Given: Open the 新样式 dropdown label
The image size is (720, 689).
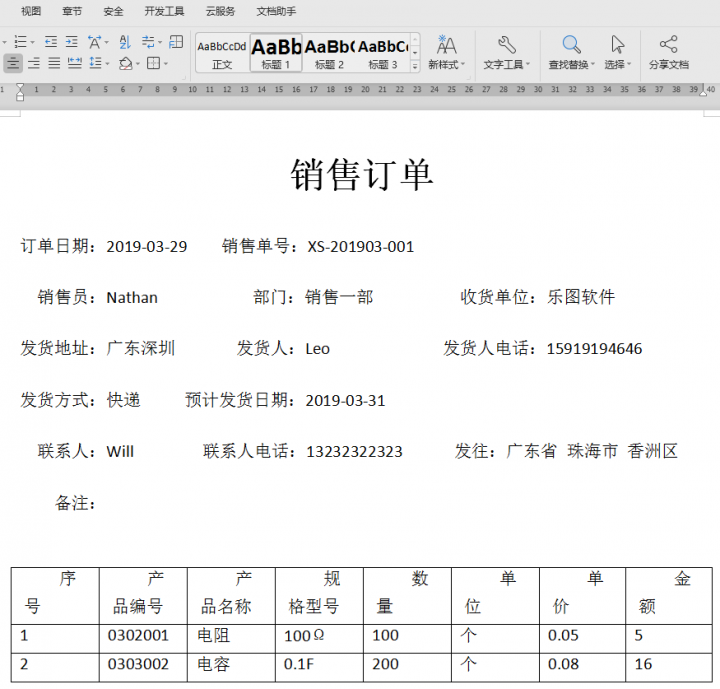Looking at the screenshot, I should tap(447, 64).
